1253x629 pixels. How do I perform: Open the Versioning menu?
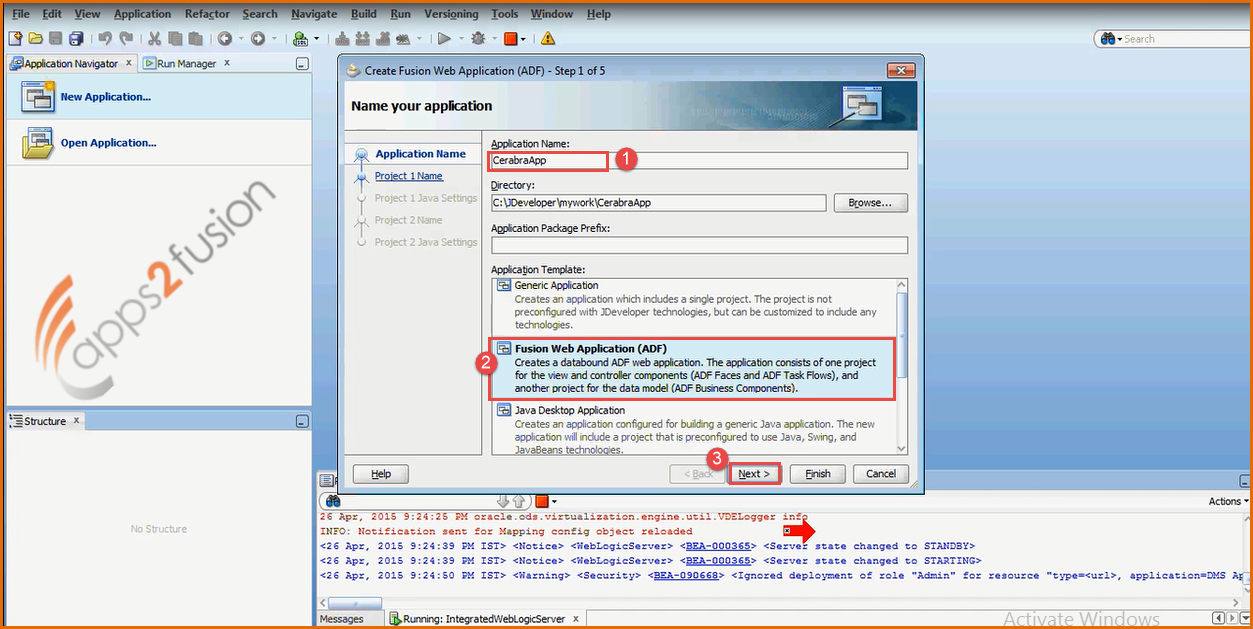click(x=450, y=14)
